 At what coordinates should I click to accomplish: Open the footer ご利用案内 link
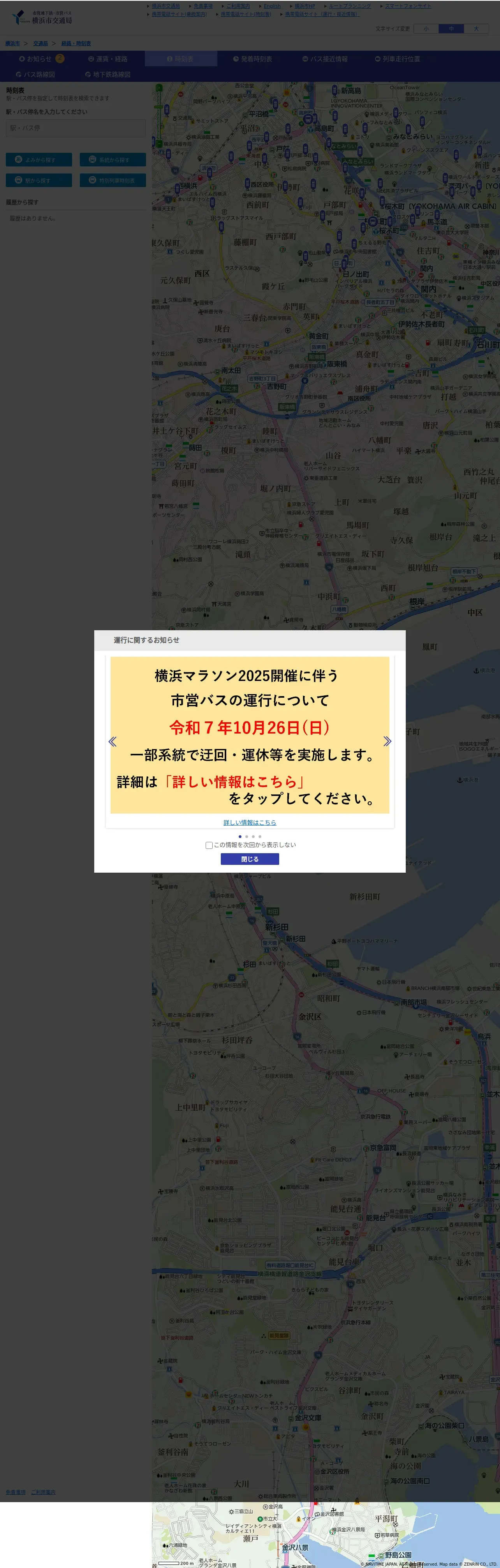pos(43,1492)
